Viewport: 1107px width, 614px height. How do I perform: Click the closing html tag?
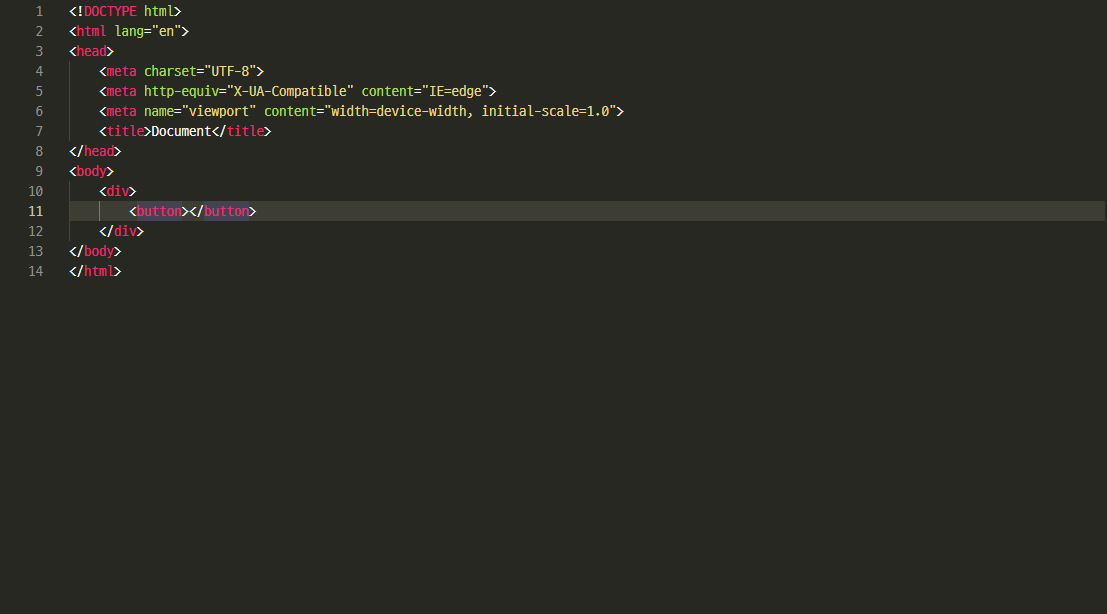click(95, 271)
